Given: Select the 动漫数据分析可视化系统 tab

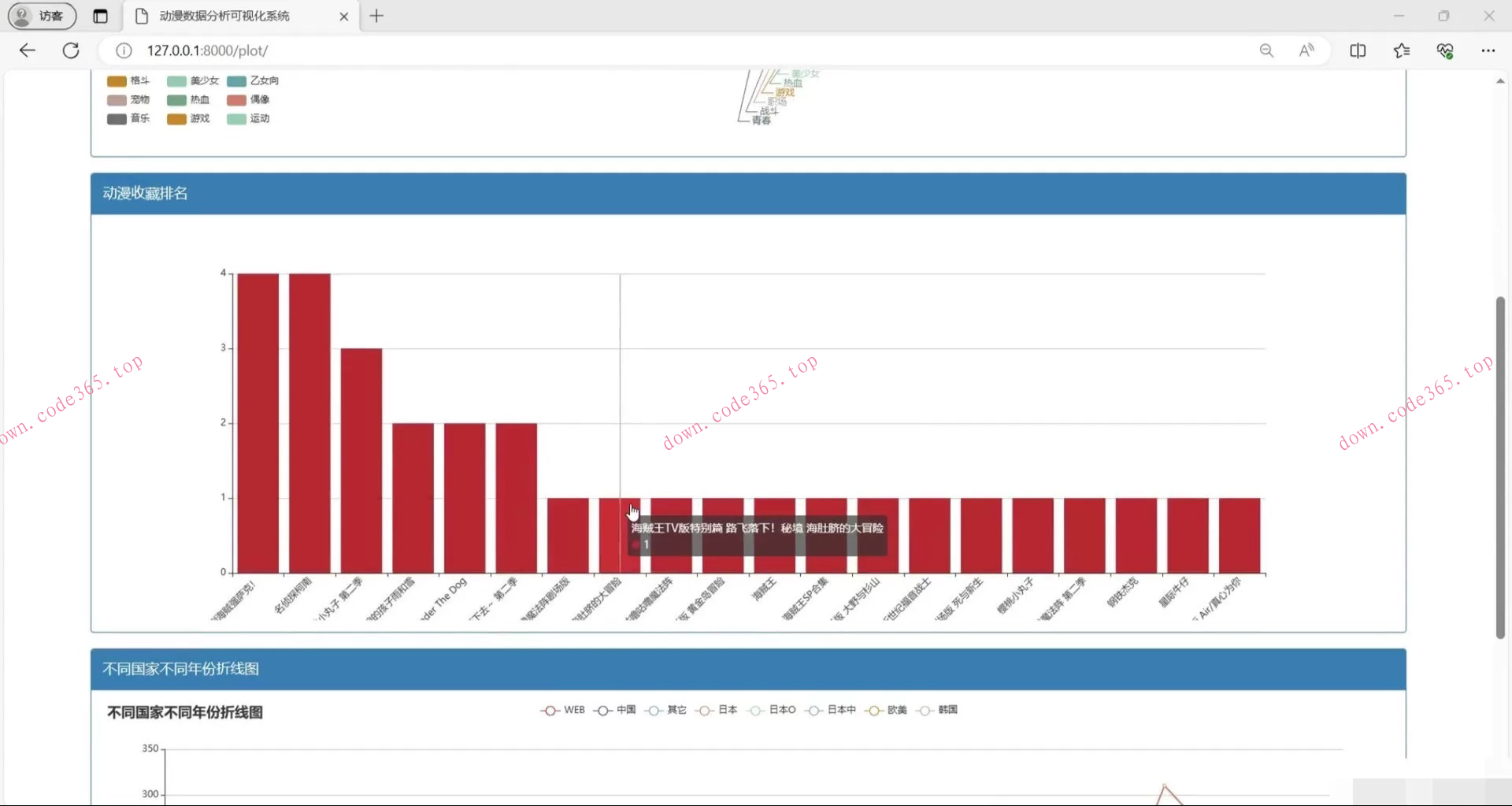Looking at the screenshot, I should (242, 16).
